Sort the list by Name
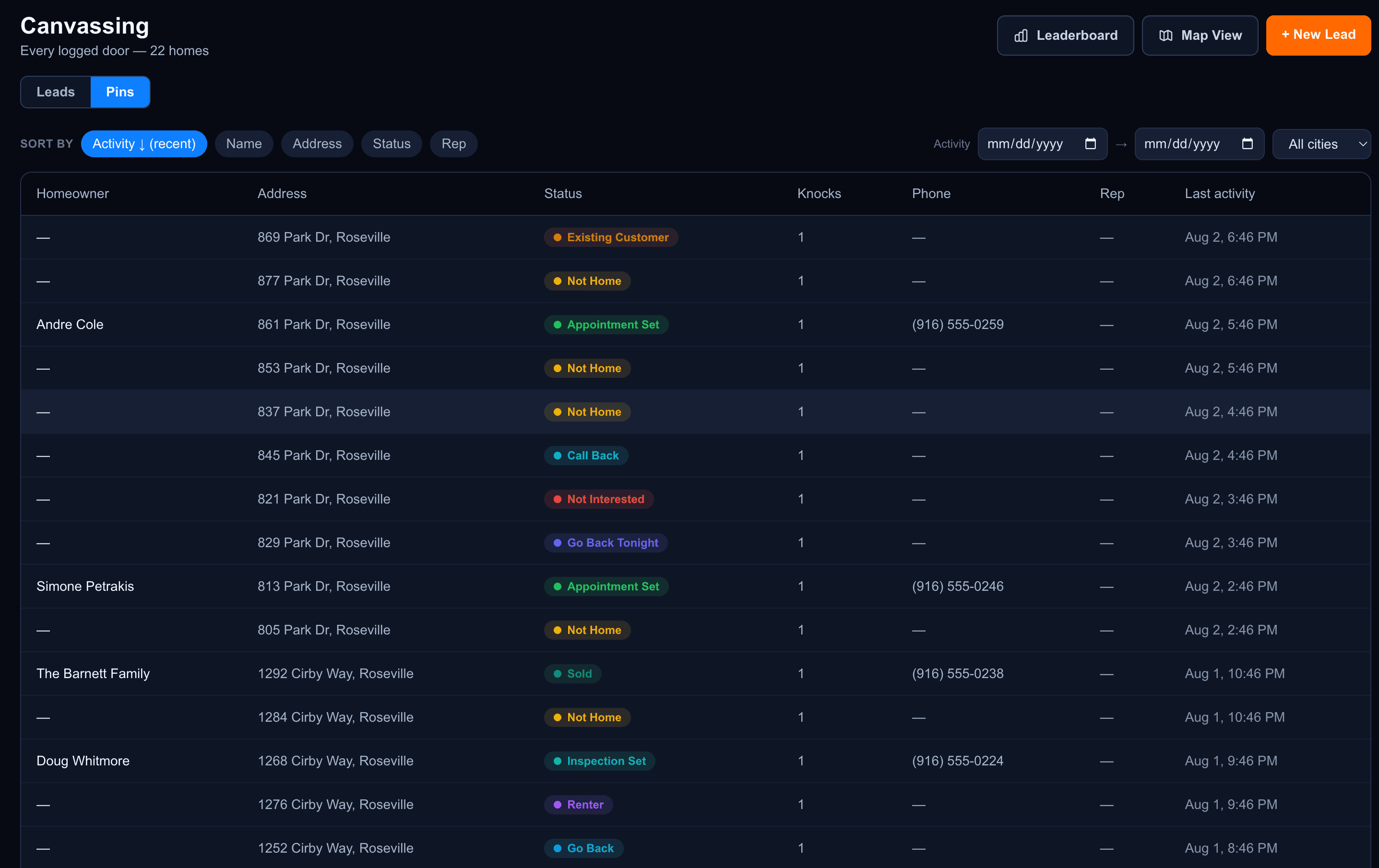 click(244, 143)
